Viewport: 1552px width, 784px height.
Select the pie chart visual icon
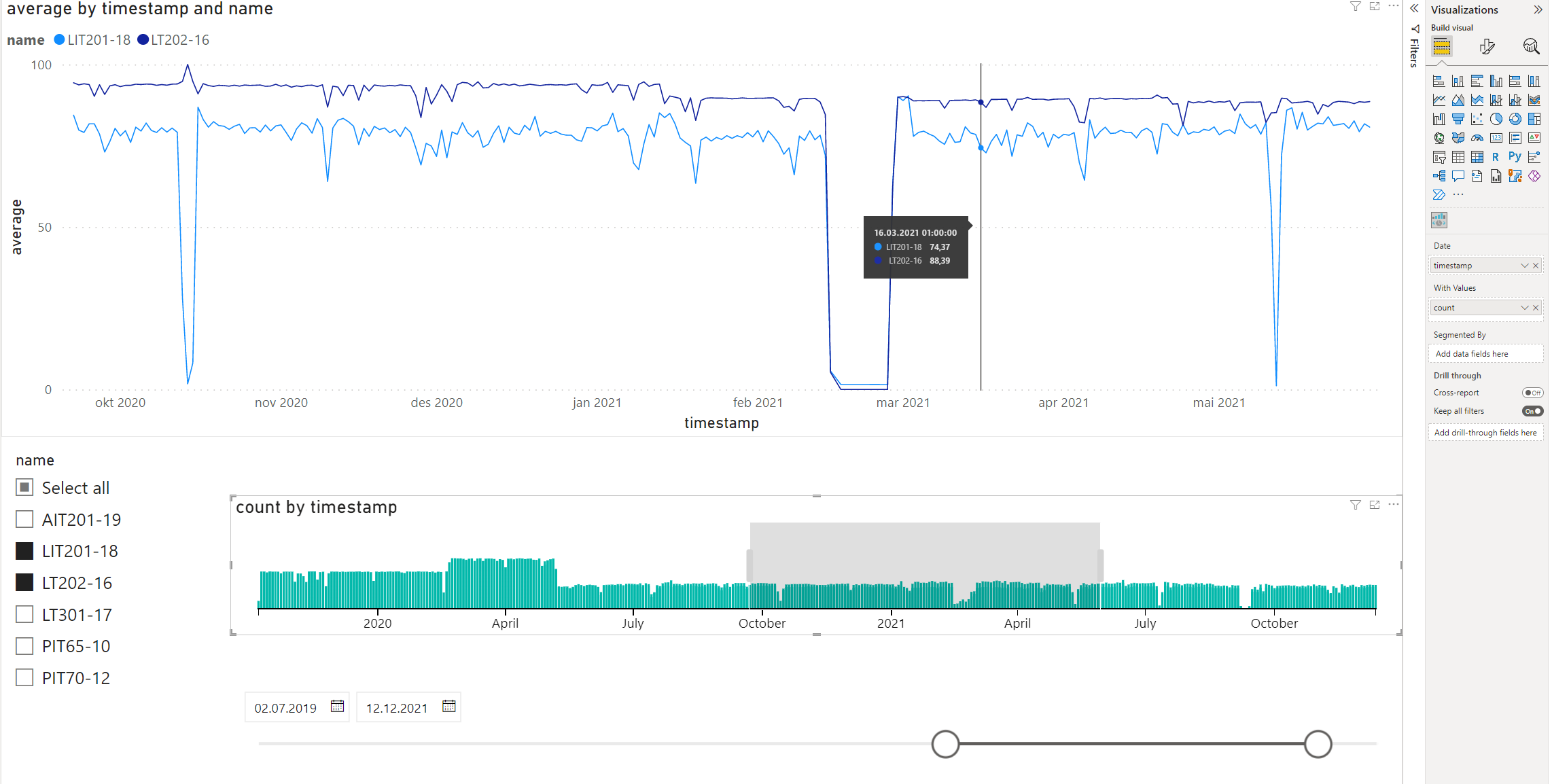[1496, 119]
